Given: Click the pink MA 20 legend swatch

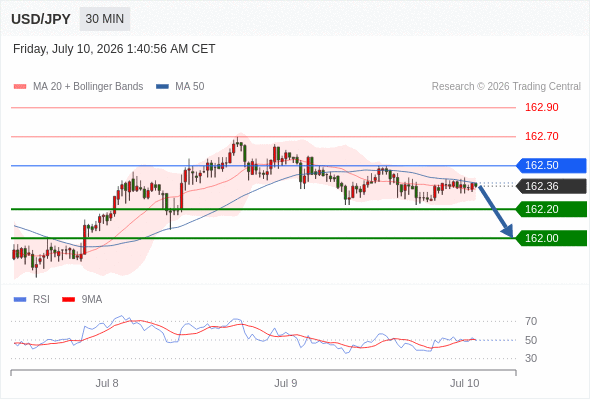Looking at the screenshot, I should click(x=20, y=87).
